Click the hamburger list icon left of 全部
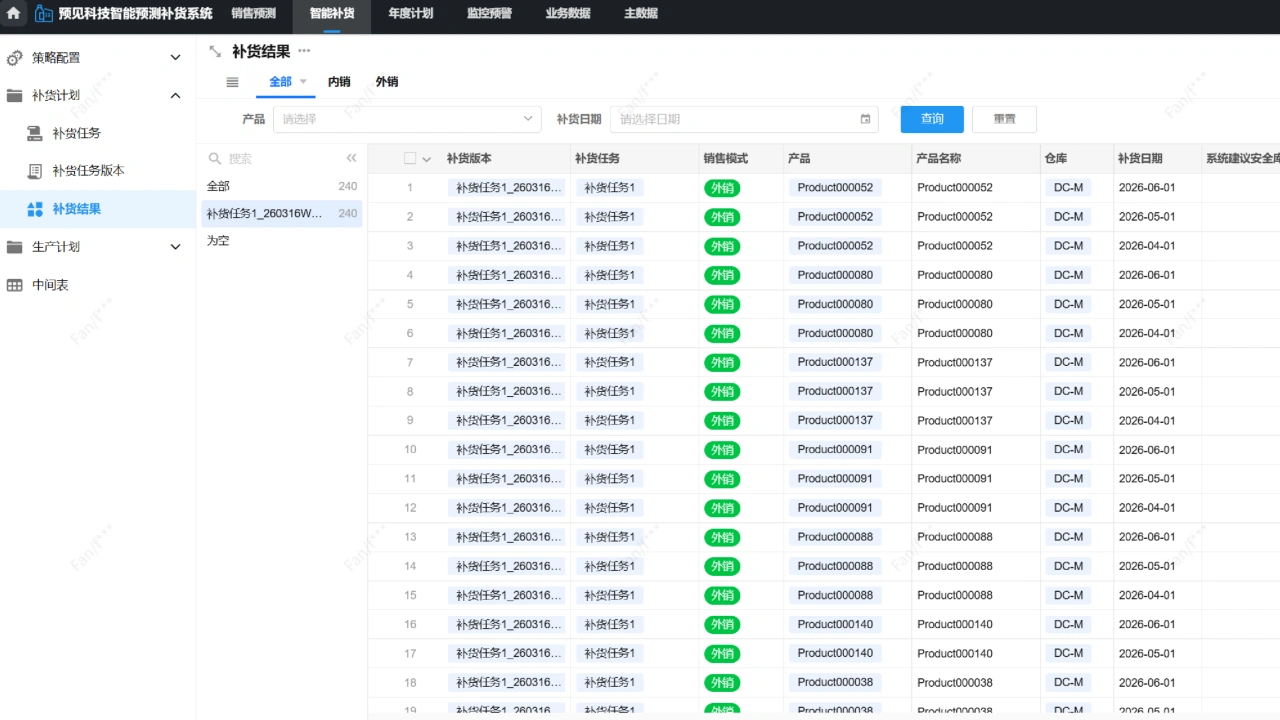The image size is (1280, 720). pyautogui.click(x=232, y=82)
